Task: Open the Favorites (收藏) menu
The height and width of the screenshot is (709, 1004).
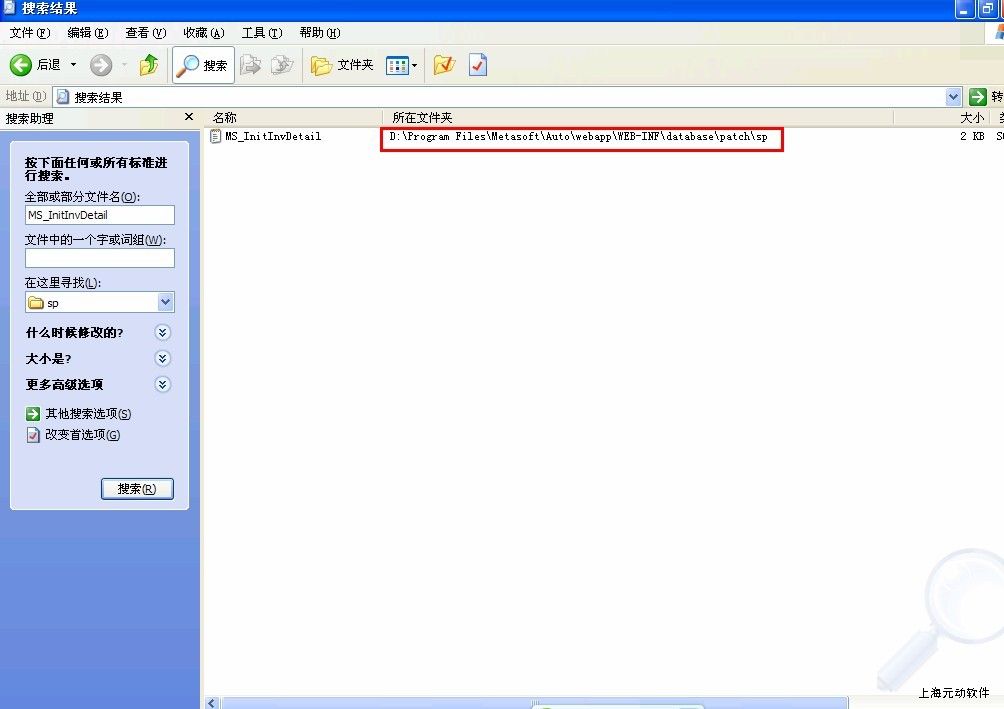Action: click(x=203, y=33)
